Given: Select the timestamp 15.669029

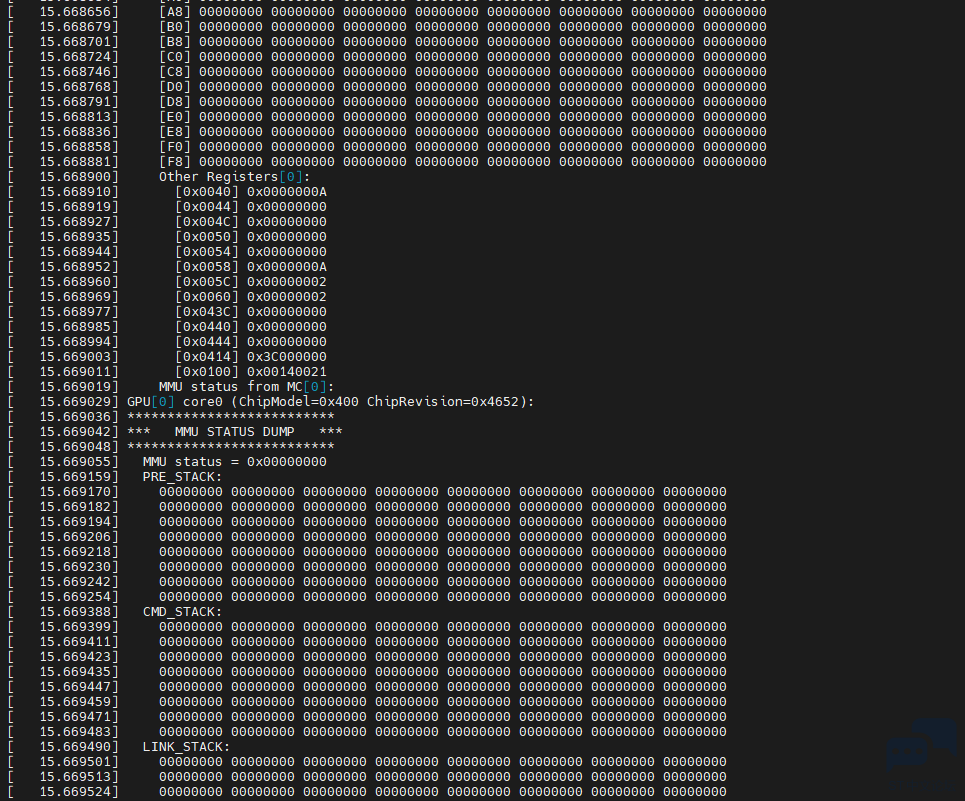Looking at the screenshot, I should point(75,402).
